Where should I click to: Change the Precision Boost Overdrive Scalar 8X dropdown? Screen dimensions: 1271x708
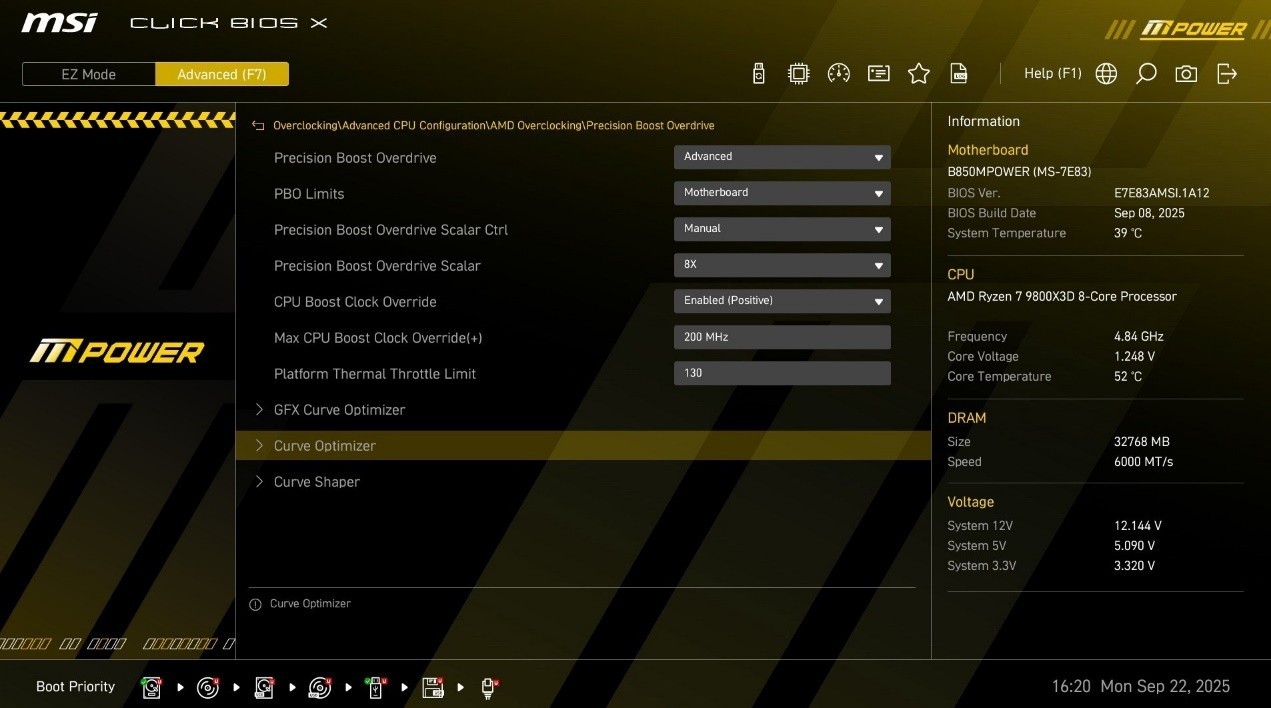(x=781, y=265)
